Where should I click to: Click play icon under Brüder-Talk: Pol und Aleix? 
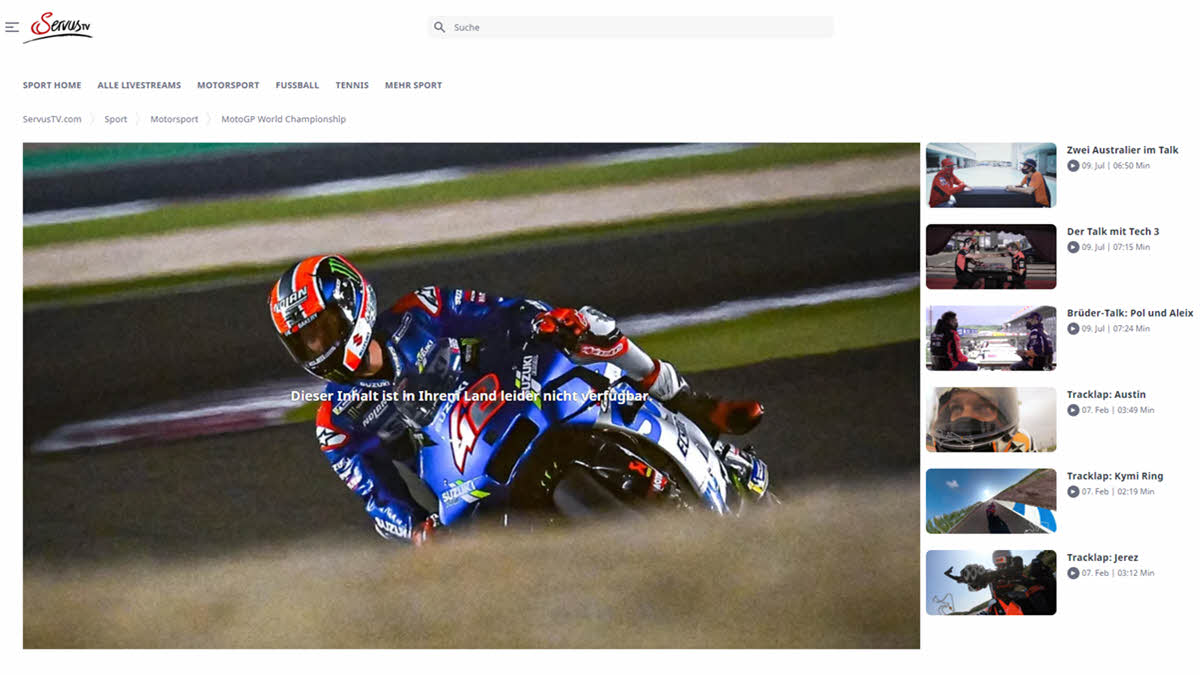coord(1073,329)
